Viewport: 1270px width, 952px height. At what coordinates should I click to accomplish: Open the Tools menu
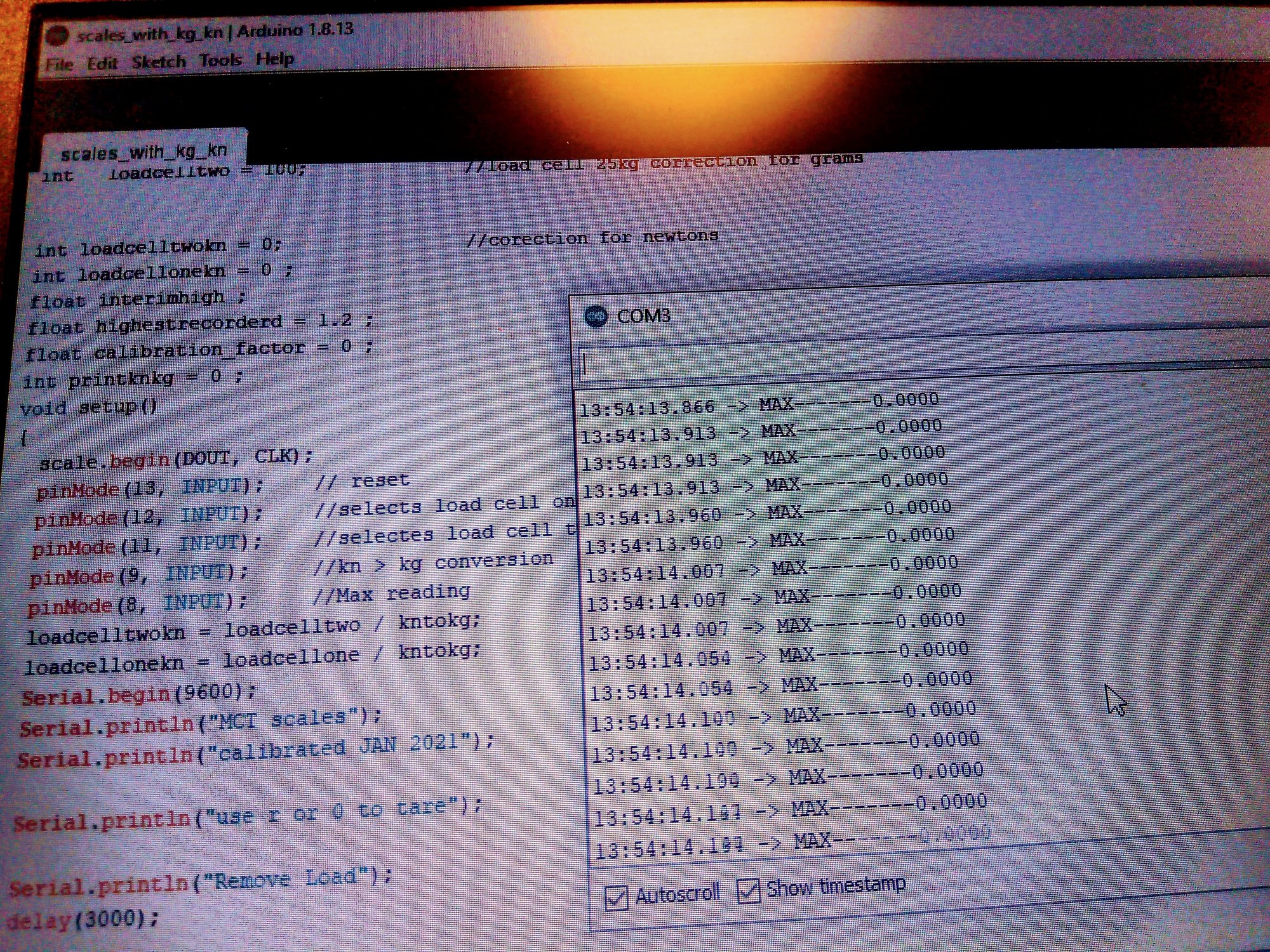(x=220, y=60)
